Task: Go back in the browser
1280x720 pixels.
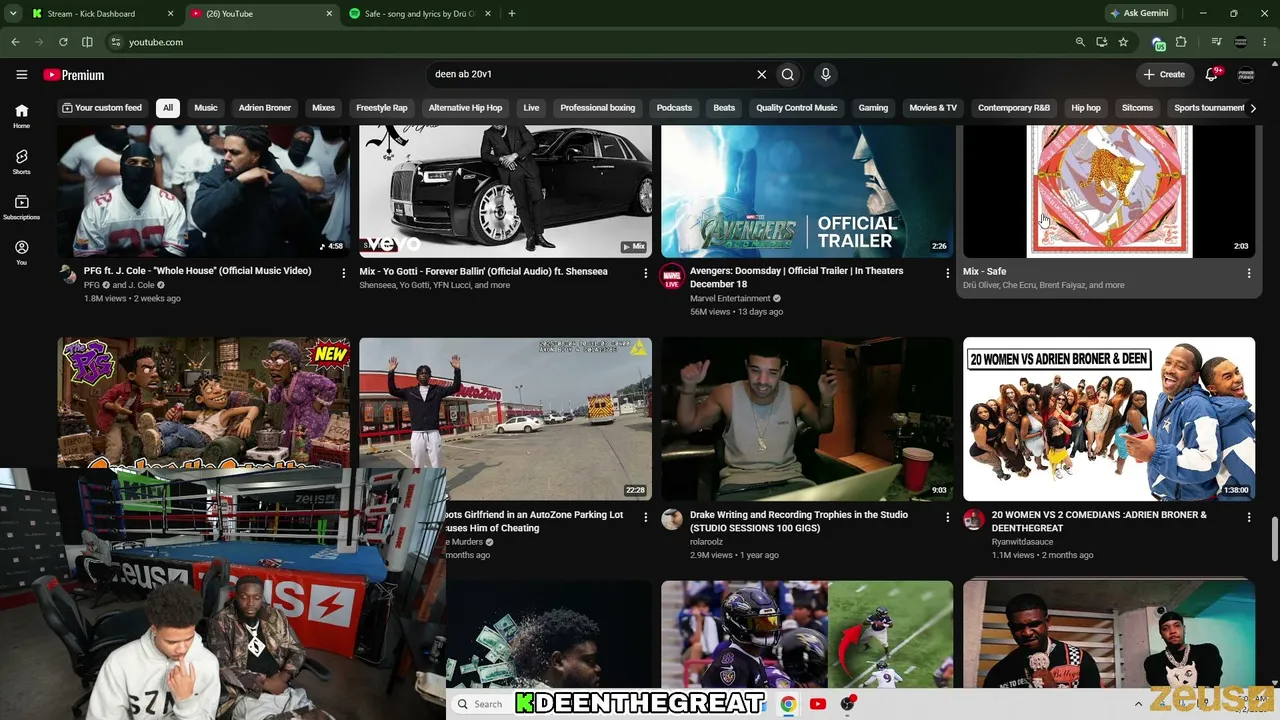Action: tap(15, 42)
